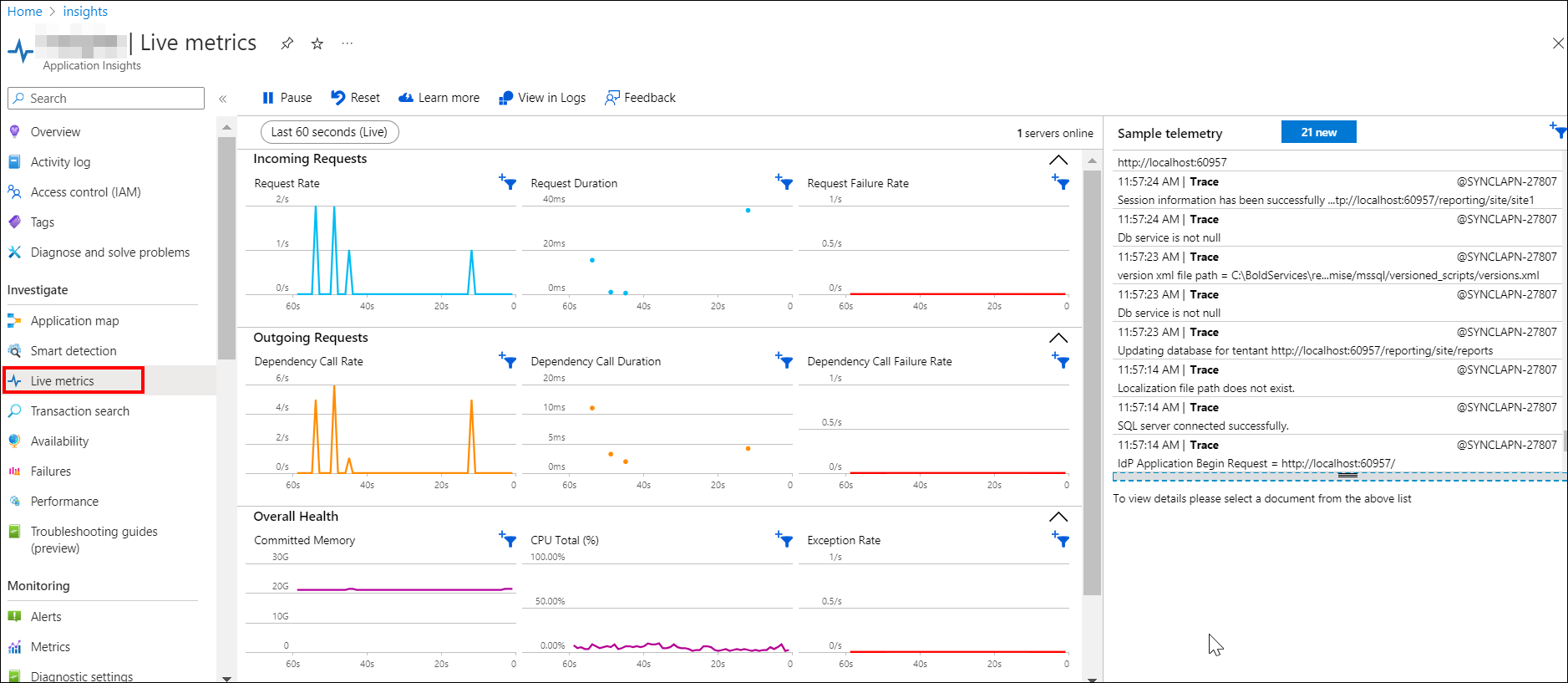Select trace 'SQL server connected successfully.'
This screenshot has height=683, width=1568.
[x=1337, y=416]
